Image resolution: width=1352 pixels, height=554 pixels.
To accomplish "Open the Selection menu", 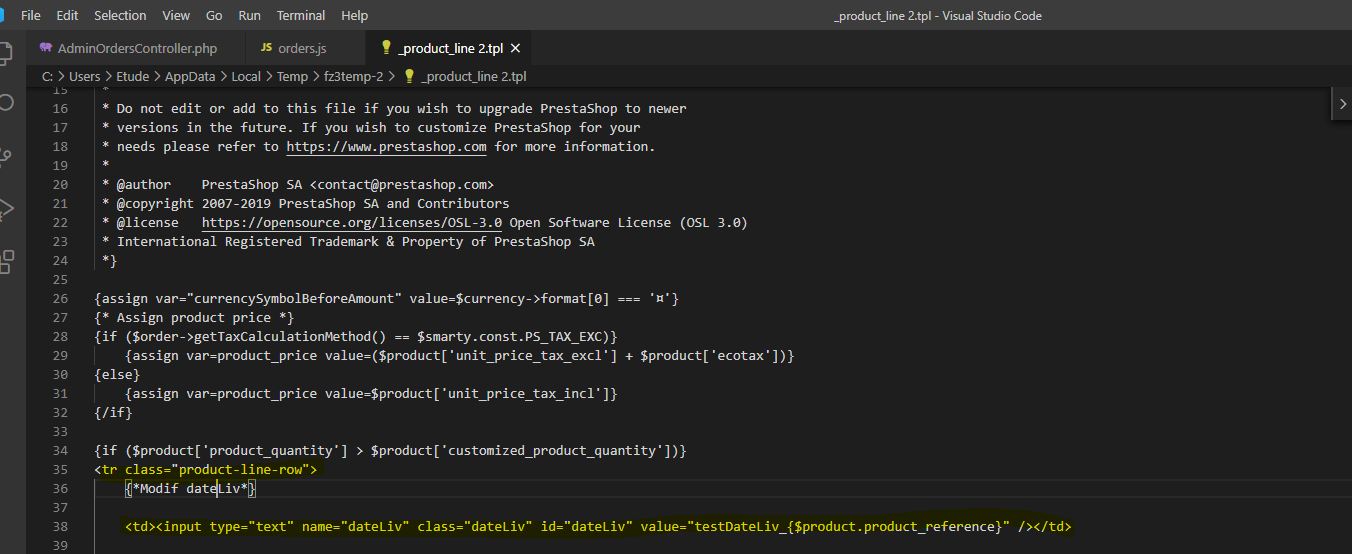I will [x=120, y=15].
